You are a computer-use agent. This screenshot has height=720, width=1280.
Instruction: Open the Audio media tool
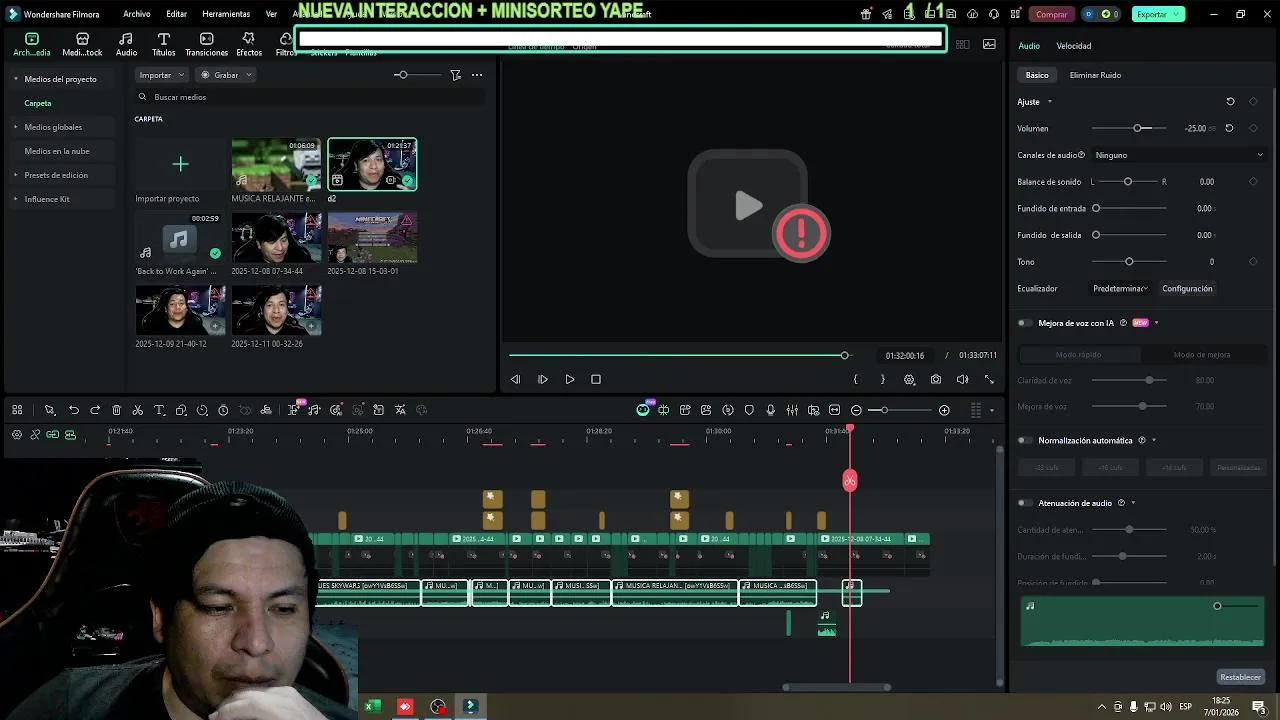[x=126, y=44]
